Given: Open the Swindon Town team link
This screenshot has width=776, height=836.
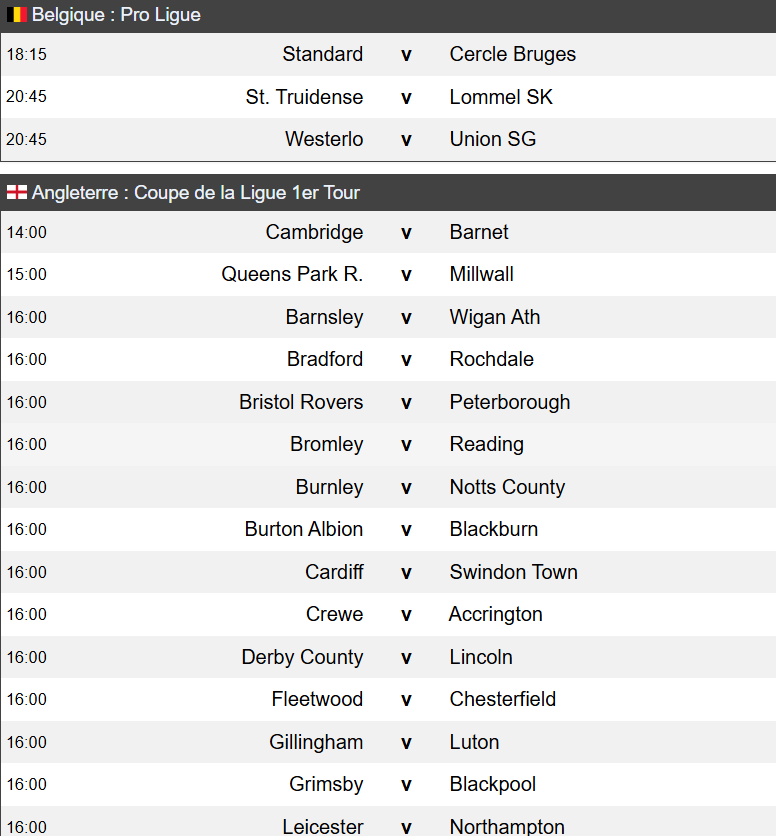Looking at the screenshot, I should pyautogui.click(x=514, y=572).
